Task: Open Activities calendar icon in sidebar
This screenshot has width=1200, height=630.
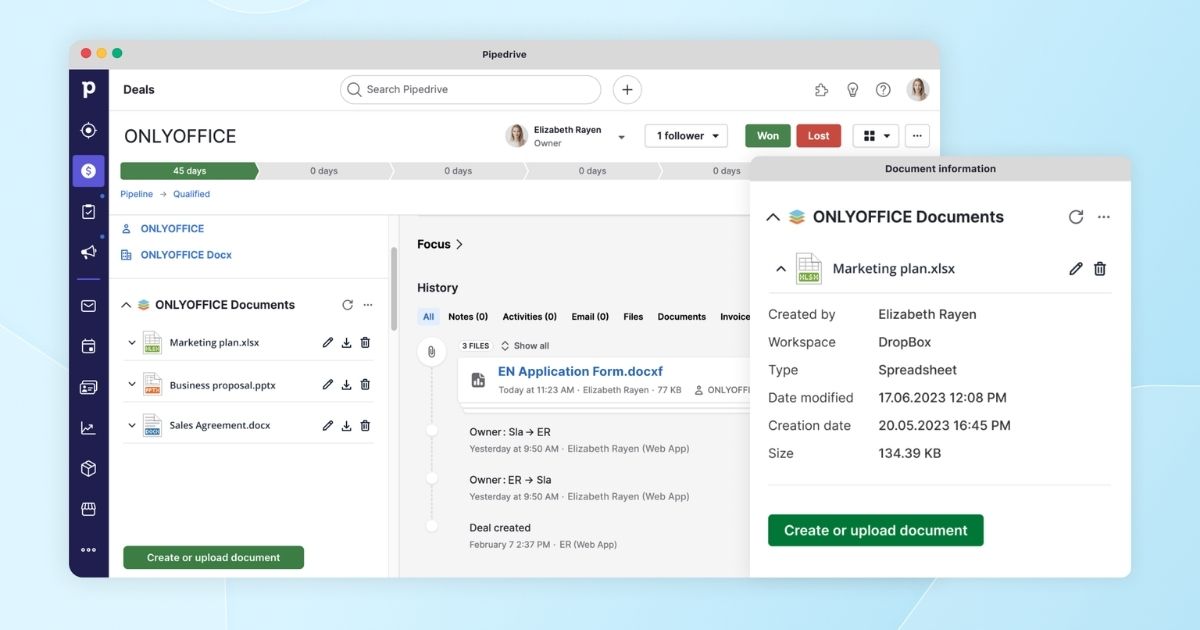Action: (88, 346)
